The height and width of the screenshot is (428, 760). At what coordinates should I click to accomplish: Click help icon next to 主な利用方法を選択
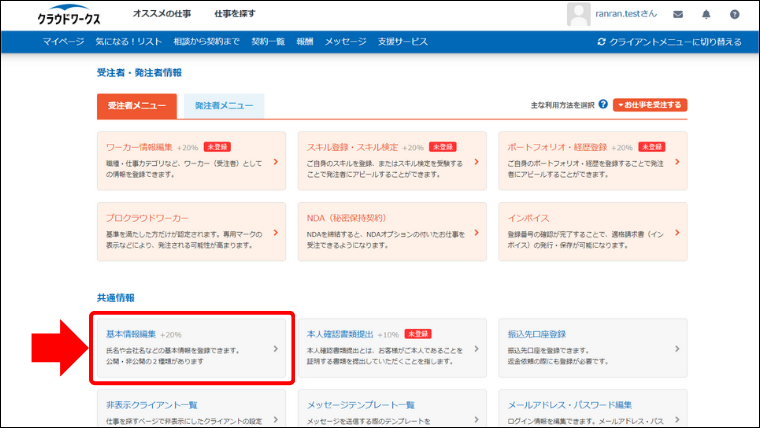603,104
